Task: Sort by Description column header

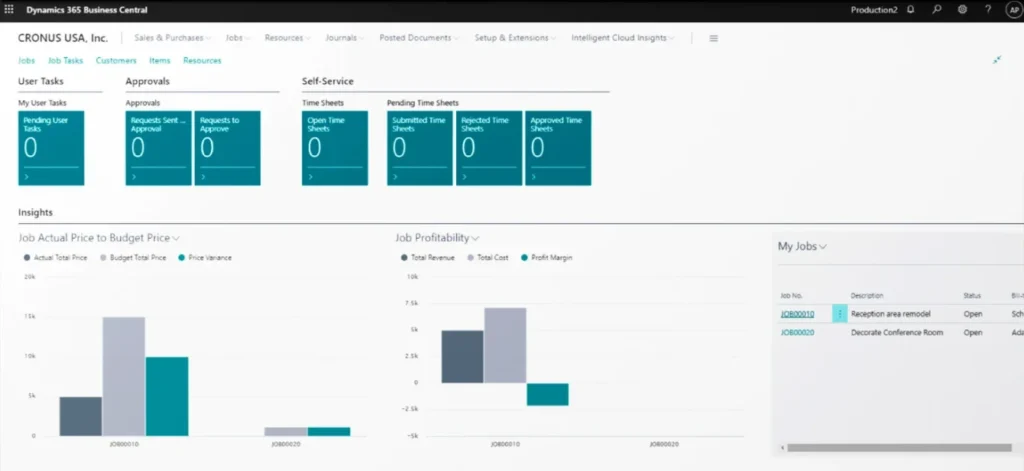Action: [867, 296]
